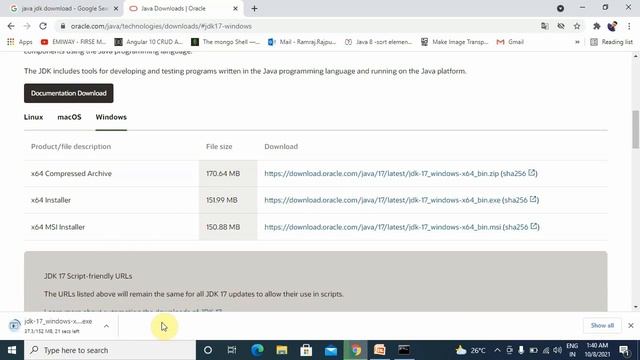Image resolution: width=640 pixels, height=360 pixels.
Task: Open the Angular 10 CRUD bookmark
Action: (x=148, y=42)
